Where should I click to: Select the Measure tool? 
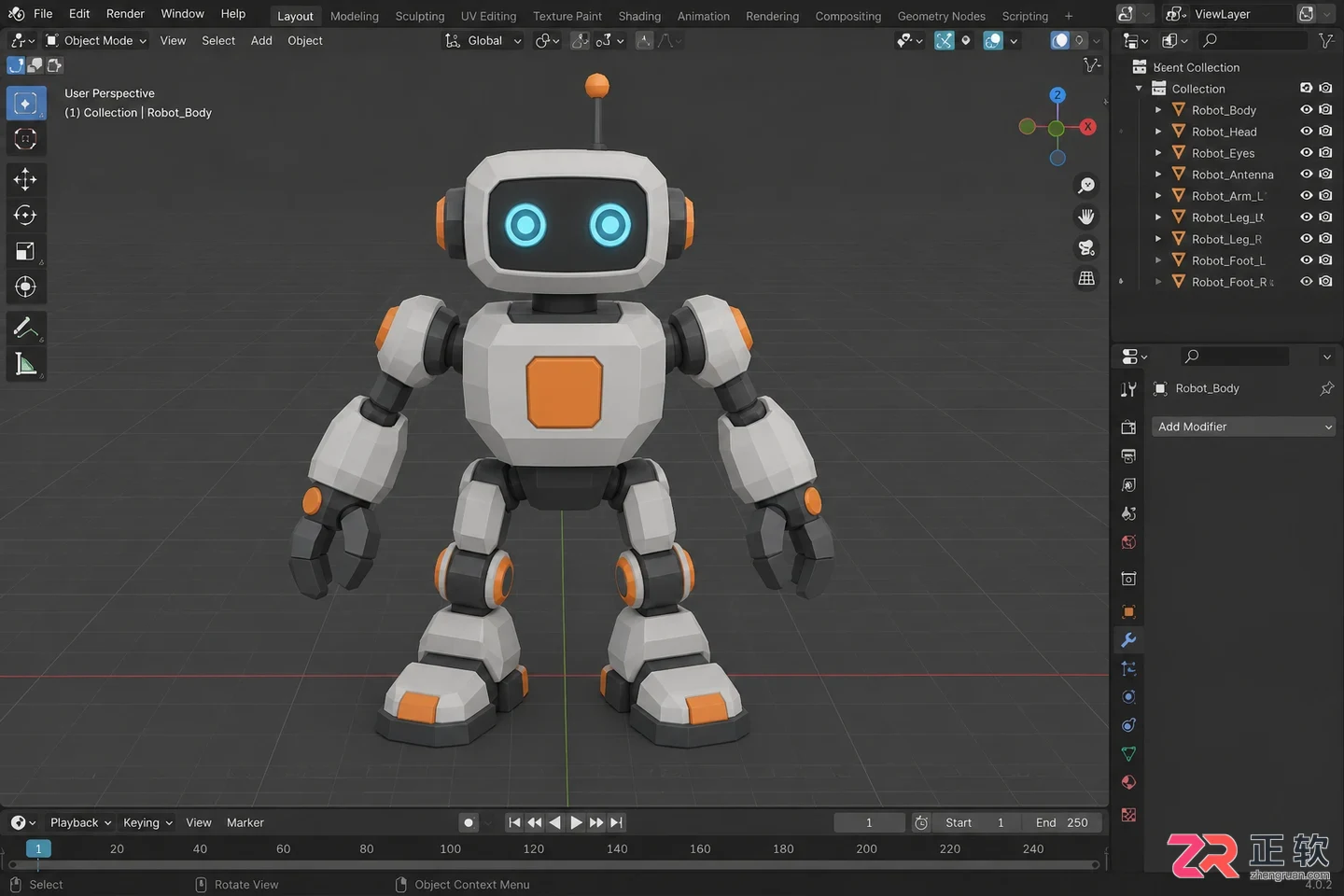[25, 364]
